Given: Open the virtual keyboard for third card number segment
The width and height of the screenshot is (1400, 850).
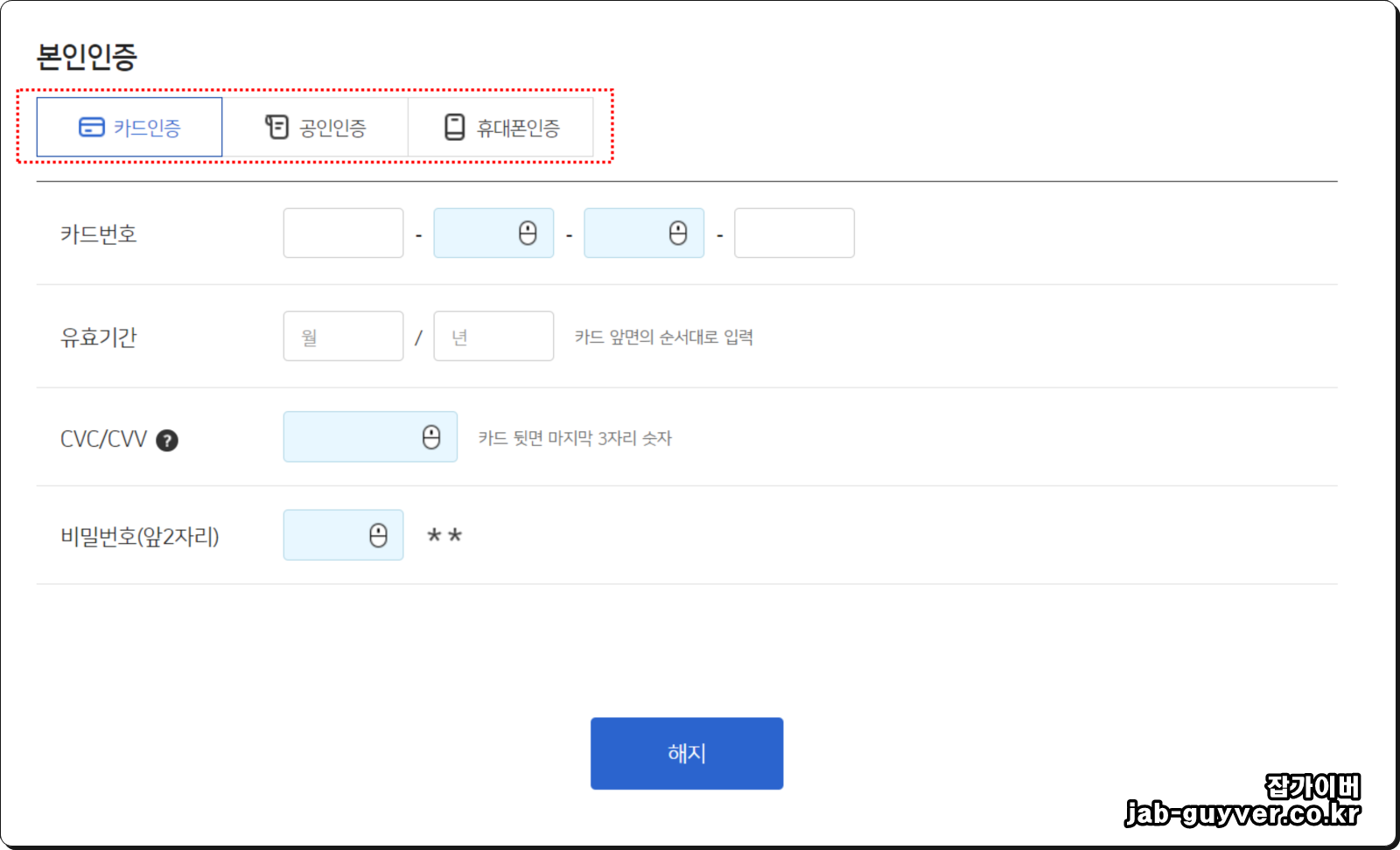Looking at the screenshot, I should (x=676, y=233).
